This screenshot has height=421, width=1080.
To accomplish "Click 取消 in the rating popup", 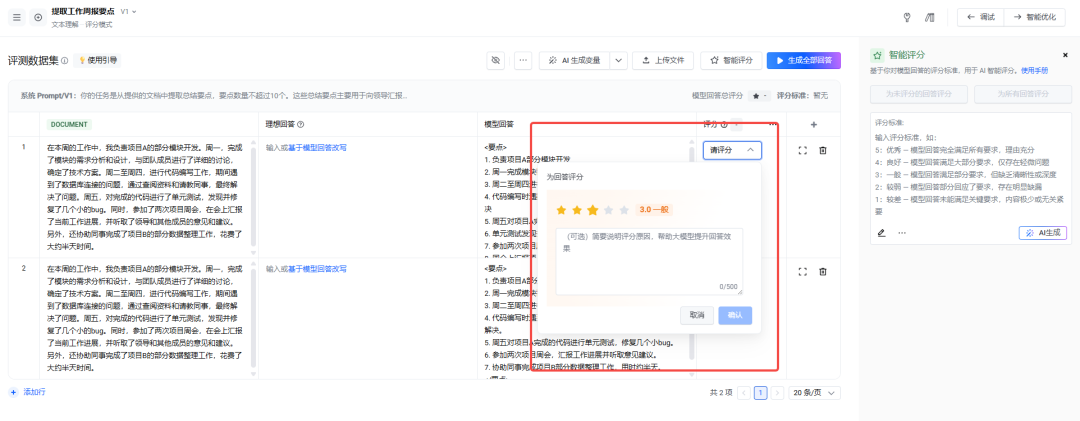I will click(696, 315).
